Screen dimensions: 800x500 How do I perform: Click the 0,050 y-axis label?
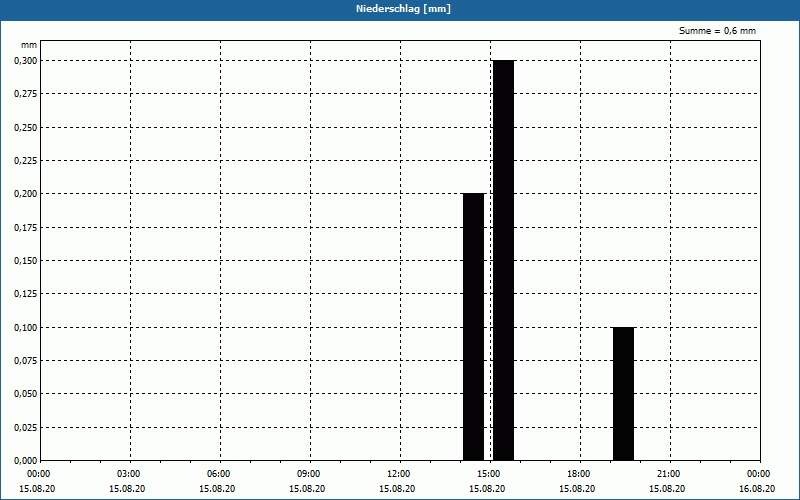(x=26, y=394)
